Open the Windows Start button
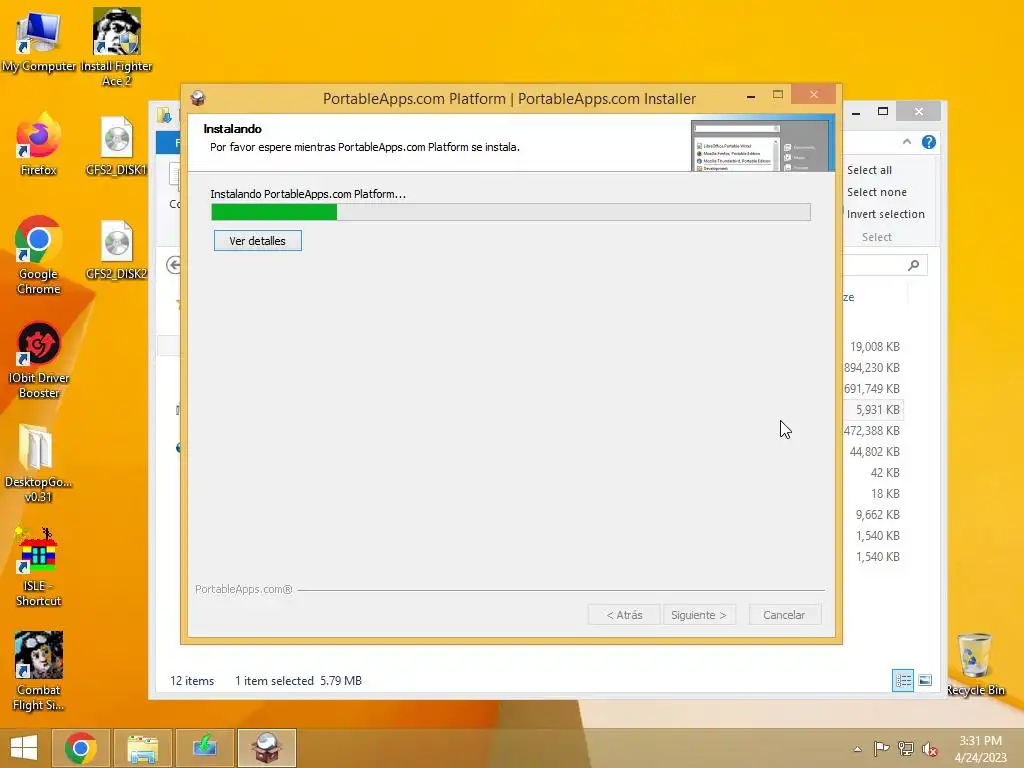This screenshot has width=1024, height=768. point(24,748)
